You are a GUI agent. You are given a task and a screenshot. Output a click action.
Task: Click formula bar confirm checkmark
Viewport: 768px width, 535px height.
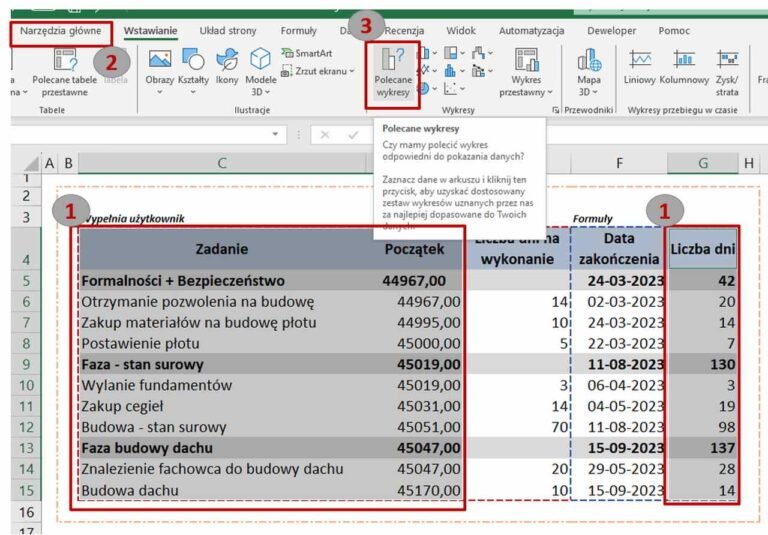[x=353, y=135]
